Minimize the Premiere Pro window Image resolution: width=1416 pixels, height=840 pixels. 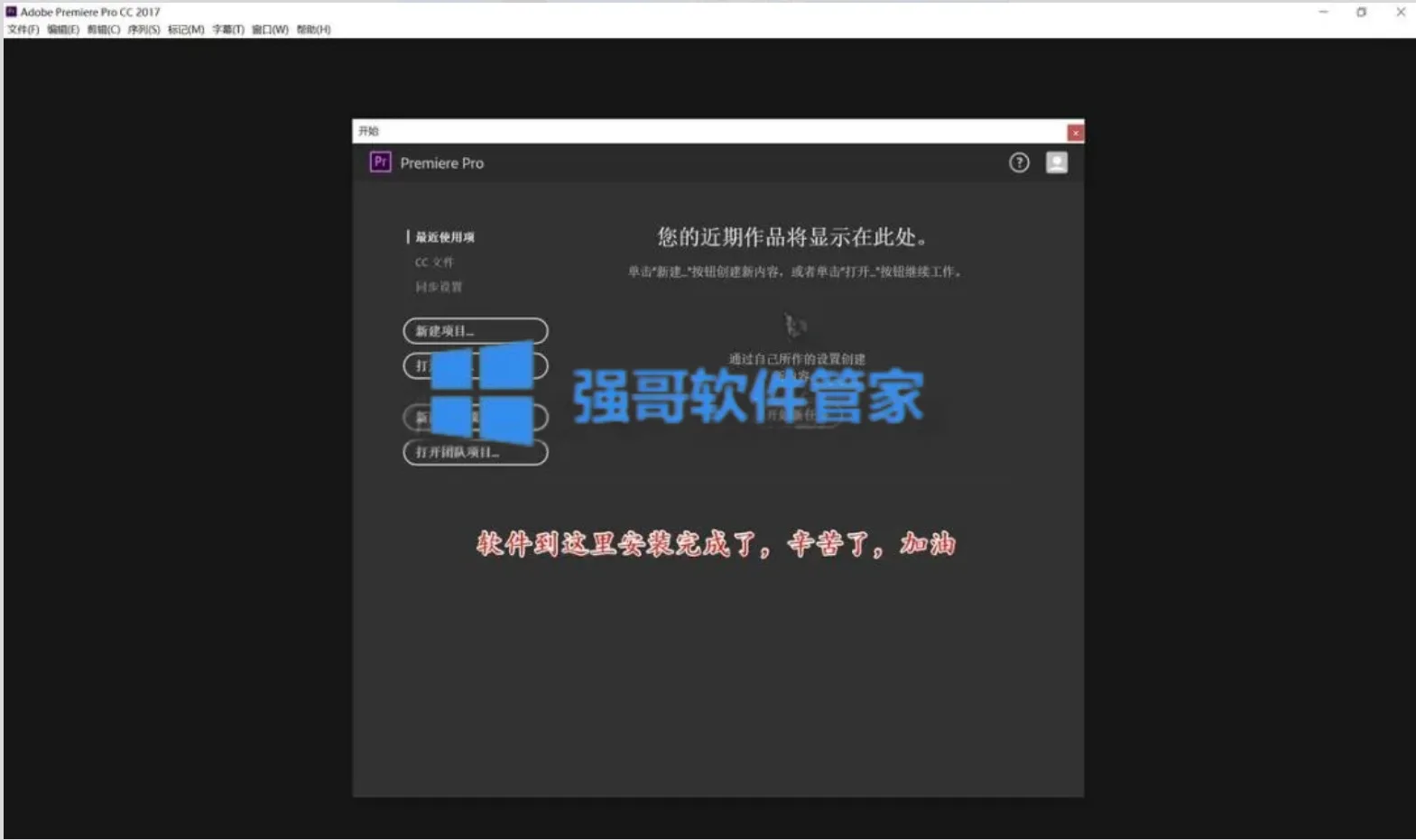point(1323,12)
